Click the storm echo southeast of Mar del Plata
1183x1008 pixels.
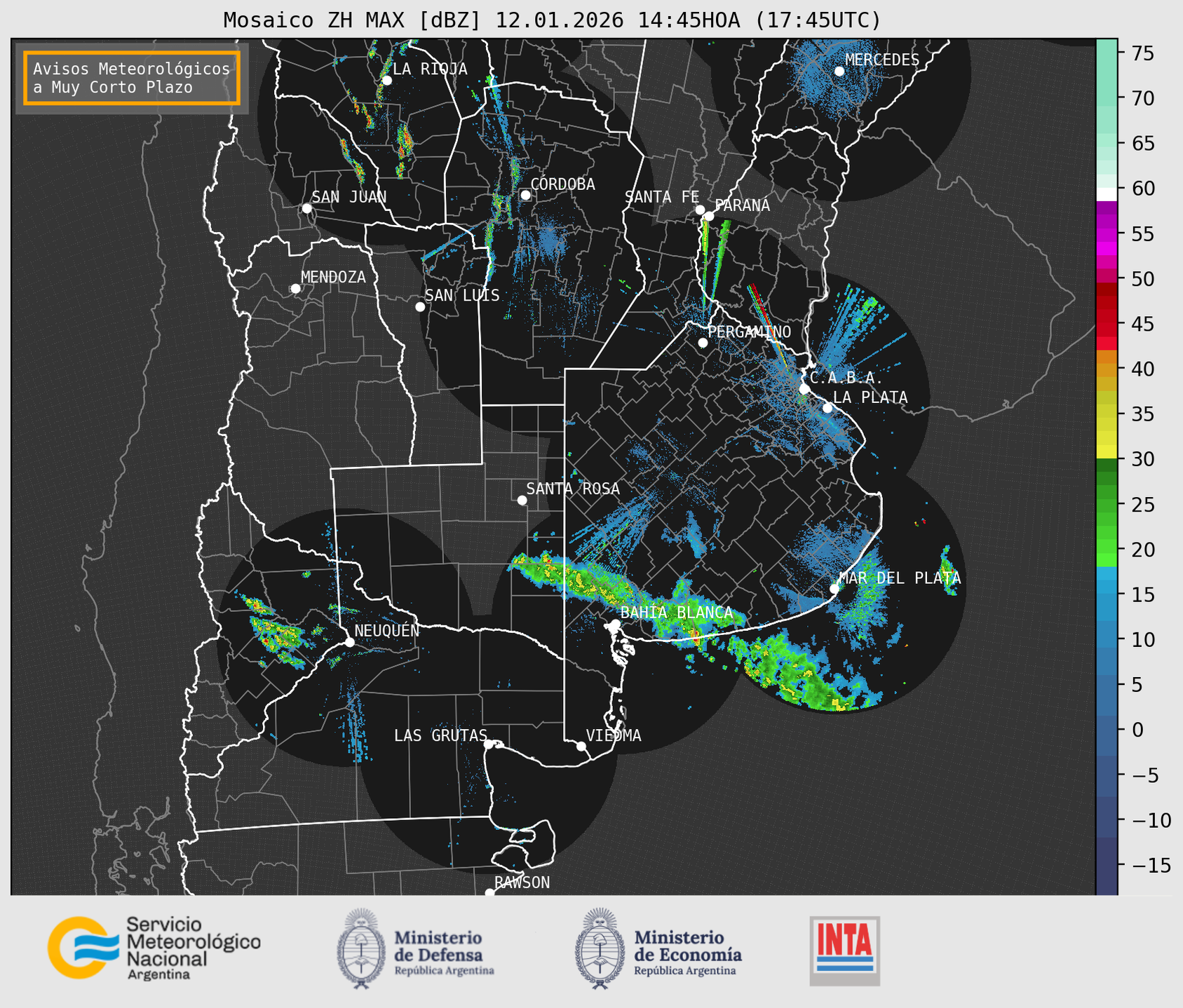[806, 672]
